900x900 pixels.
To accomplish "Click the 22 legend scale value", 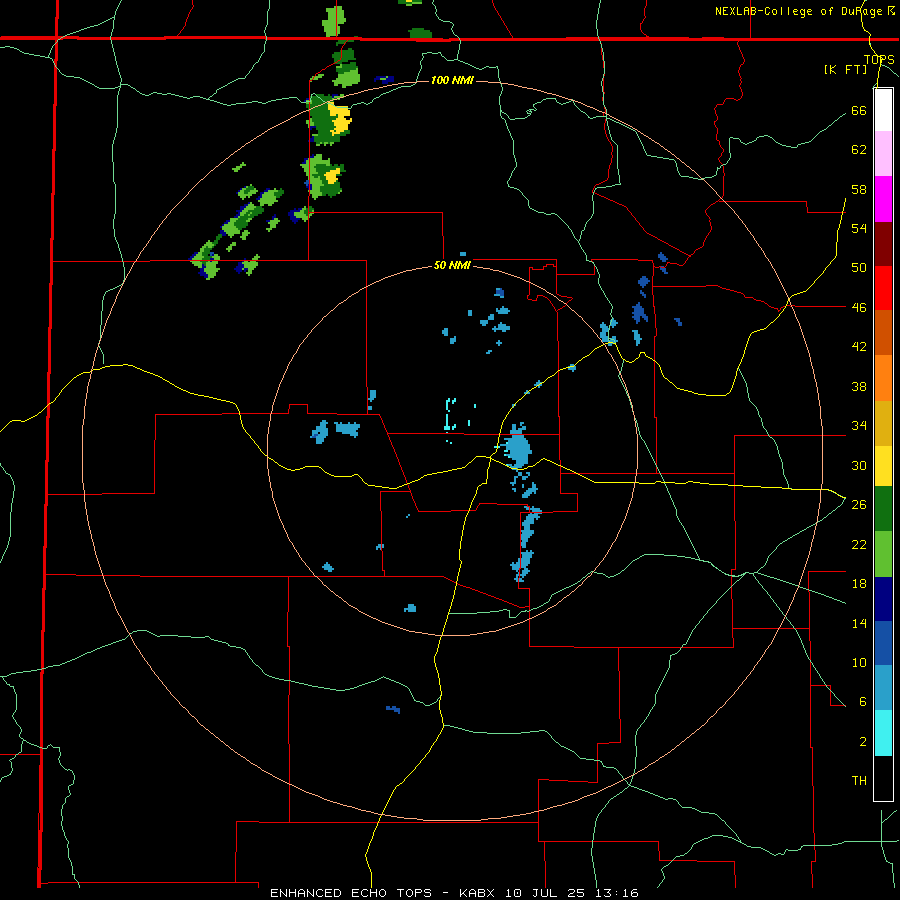I will coord(859,544).
